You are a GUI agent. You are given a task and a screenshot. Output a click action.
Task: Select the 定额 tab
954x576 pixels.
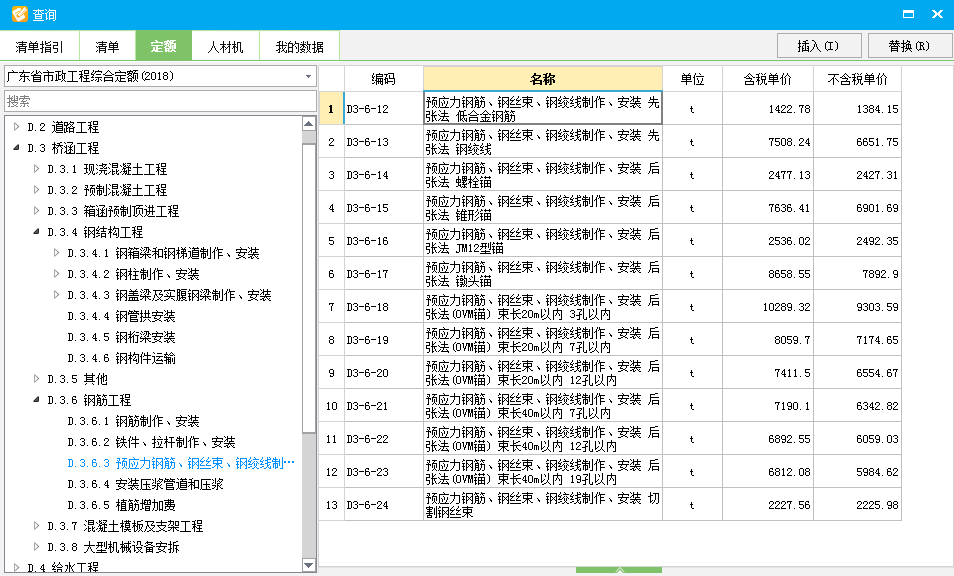coord(163,46)
